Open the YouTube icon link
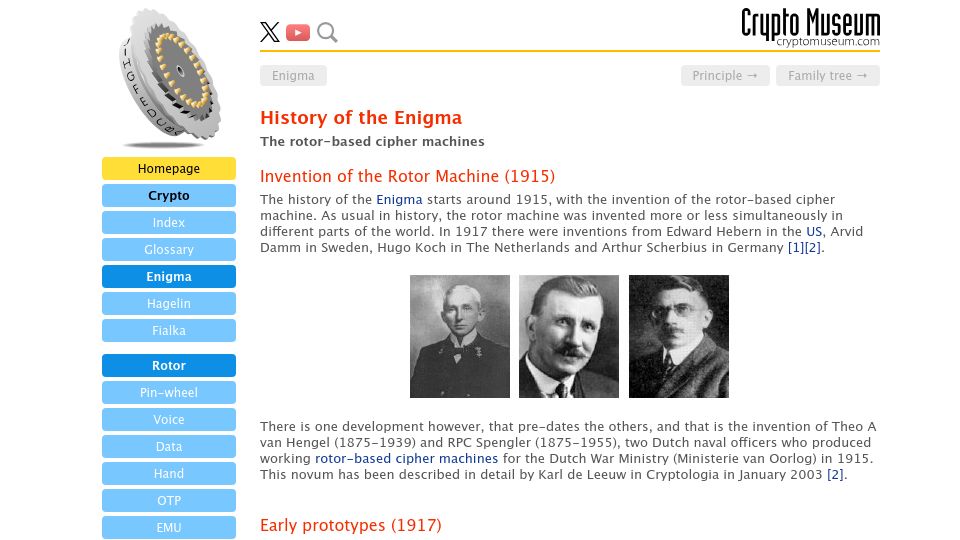The height and width of the screenshot is (540, 960). click(298, 32)
